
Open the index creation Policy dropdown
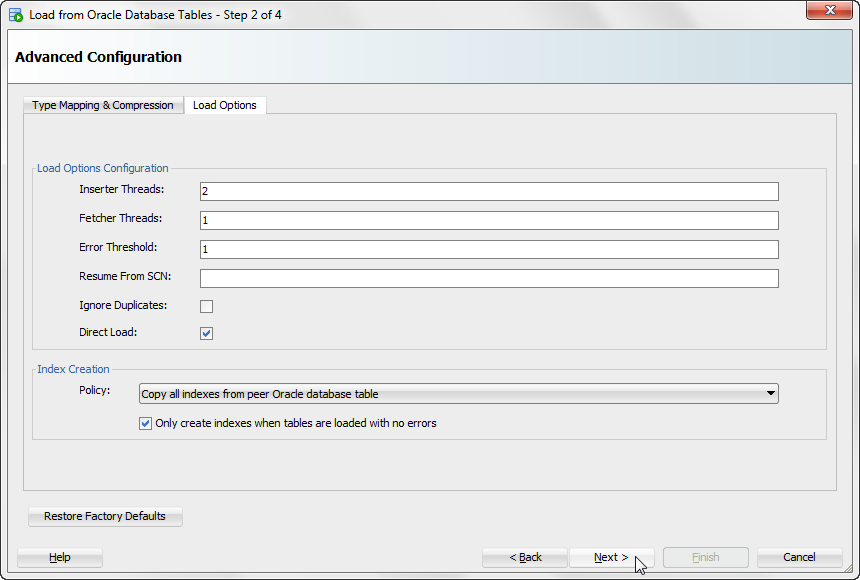(x=459, y=393)
